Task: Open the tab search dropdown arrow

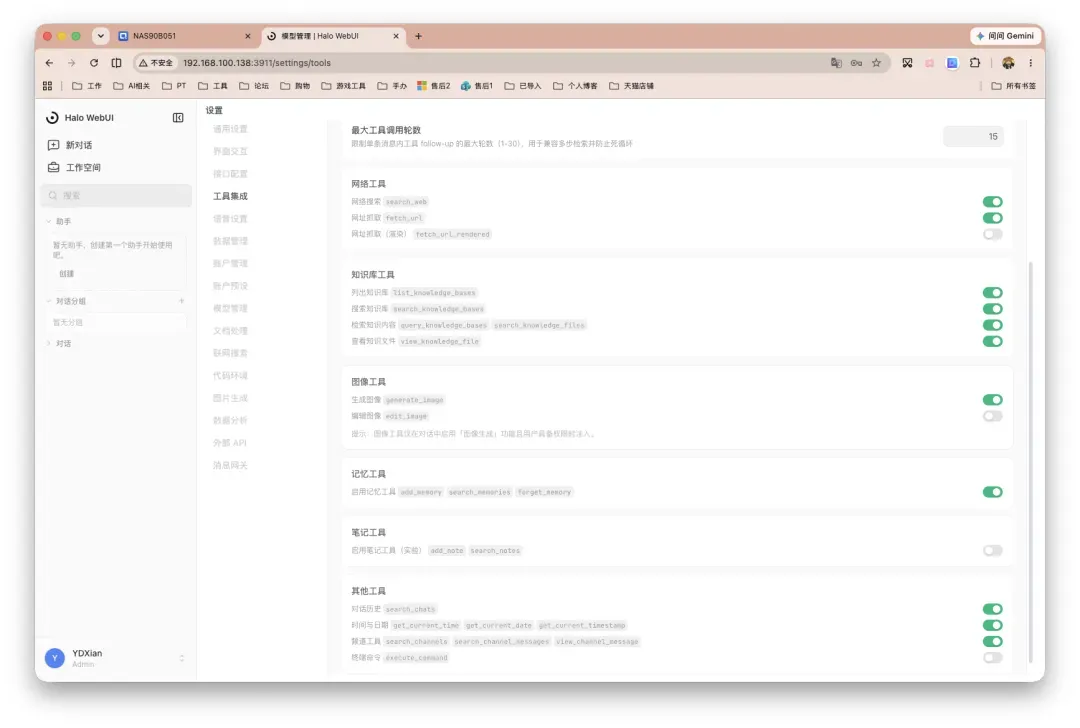Action: pyautogui.click(x=101, y=36)
